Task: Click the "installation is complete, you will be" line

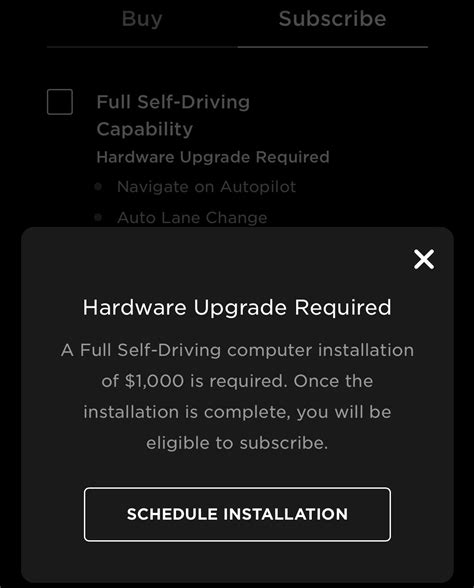Action: pos(237,412)
